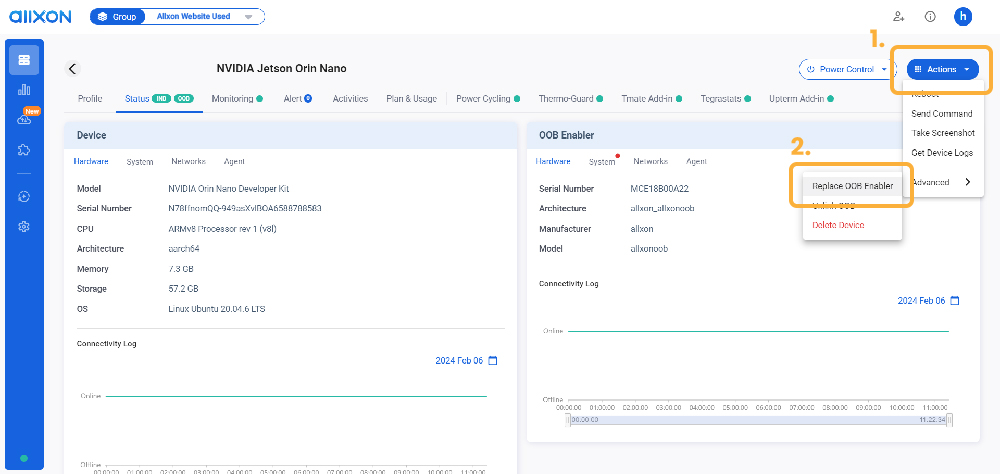
Task: Click right handle of OOB Enabler time range slider
Action: pos(950,420)
